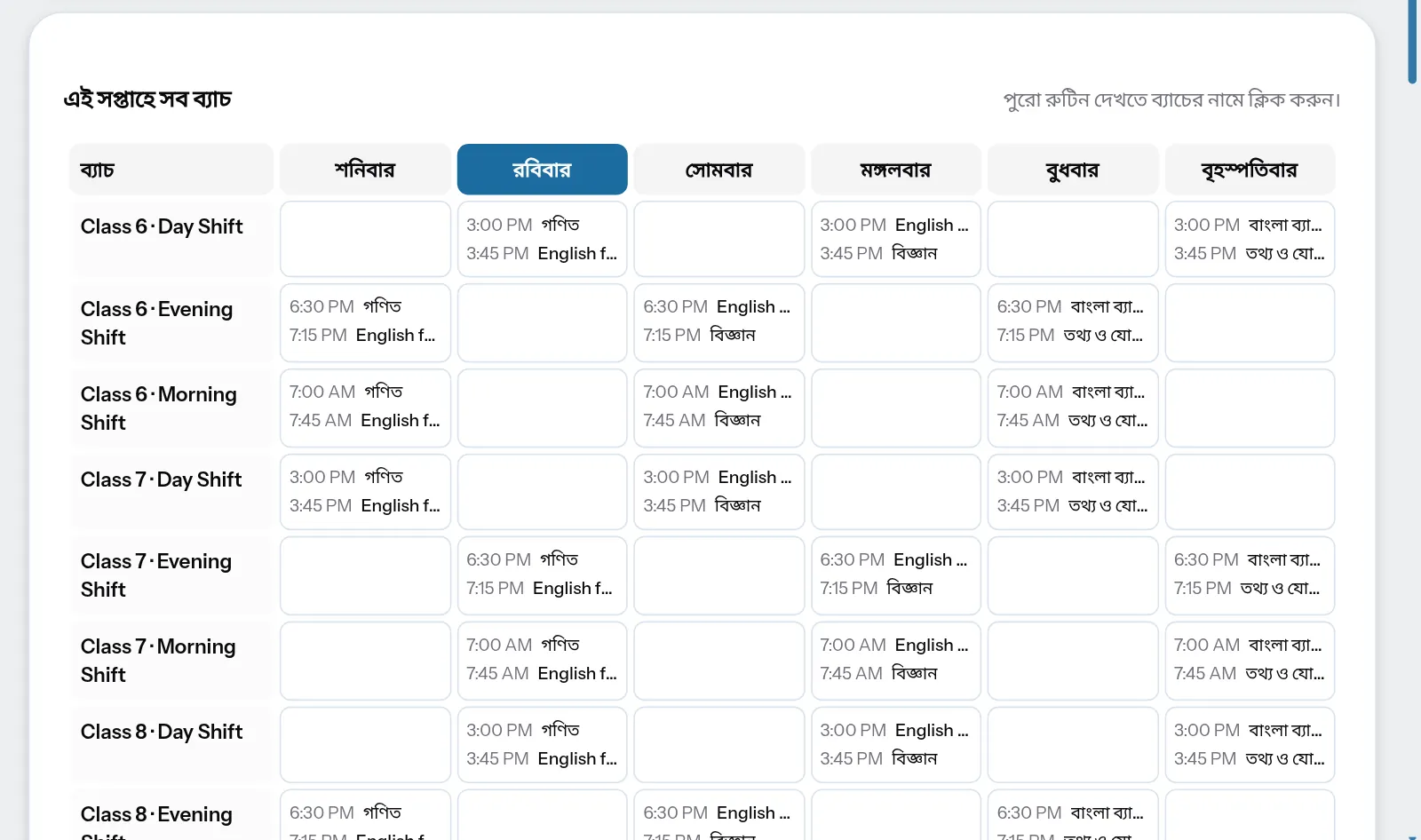Open the Class 6 · Morning Shift batch
This screenshot has width=1421, height=840.
pos(159,408)
